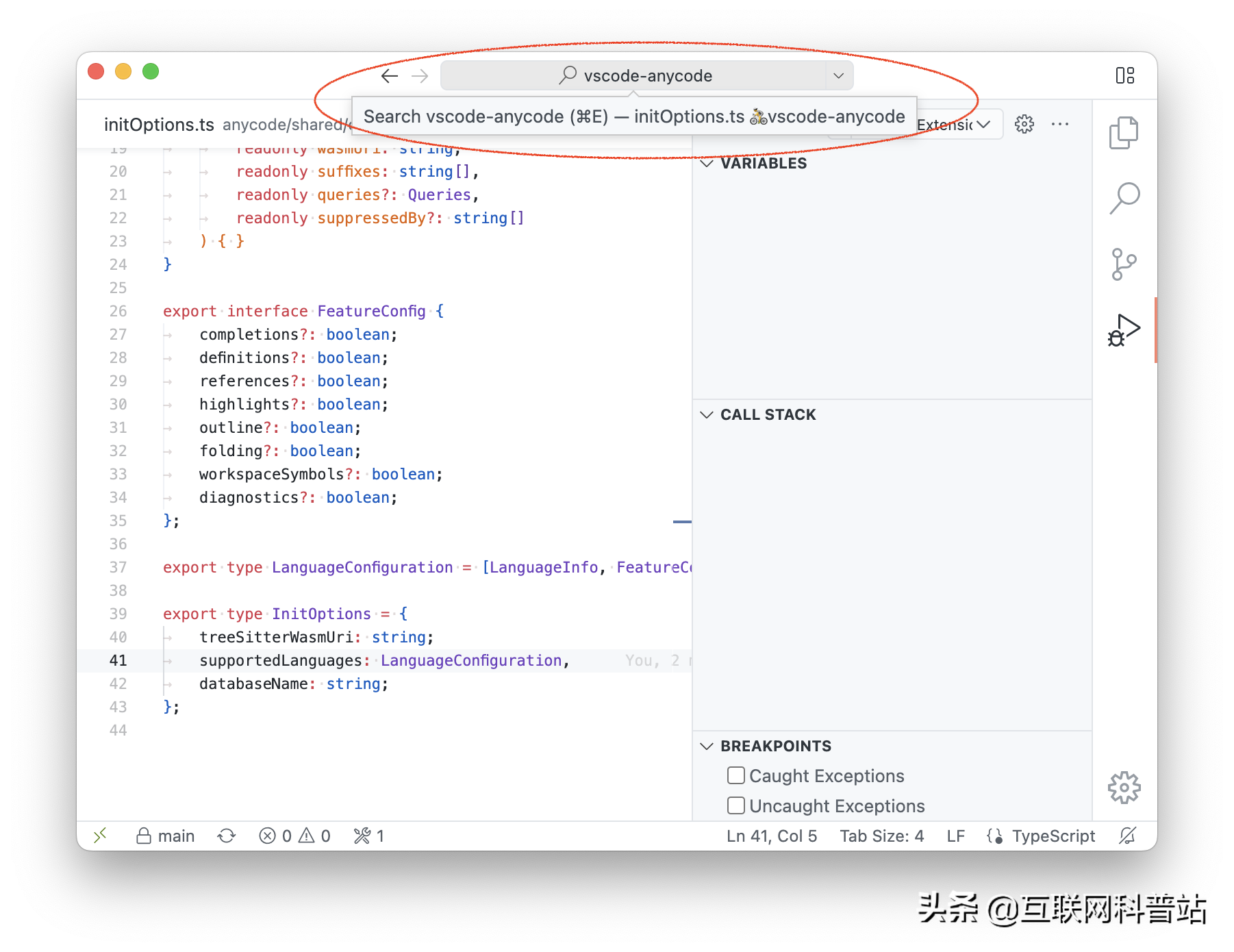The width and height of the screenshot is (1234, 952).
Task: Click LanguageConfiguration type on line 37
Action: (x=362, y=567)
